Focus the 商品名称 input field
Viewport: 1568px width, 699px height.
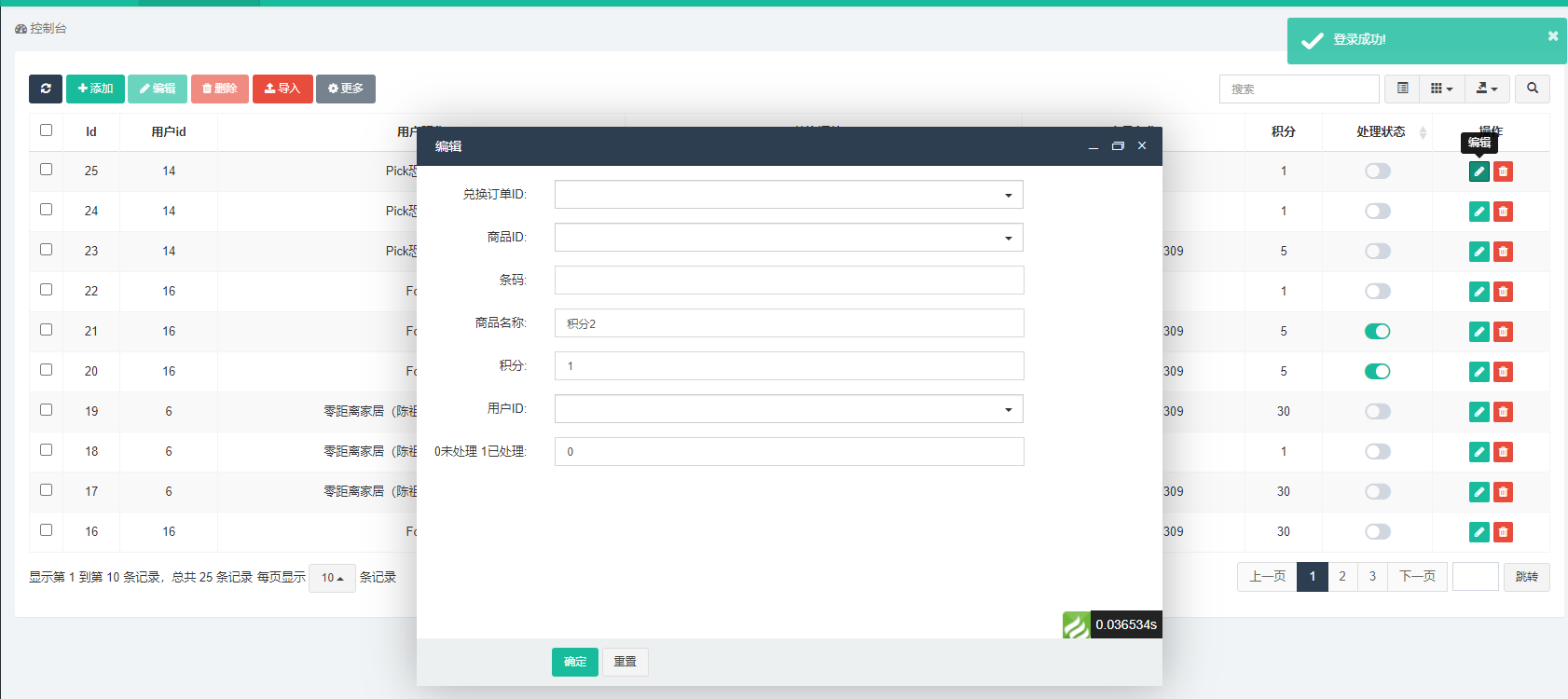tap(790, 323)
